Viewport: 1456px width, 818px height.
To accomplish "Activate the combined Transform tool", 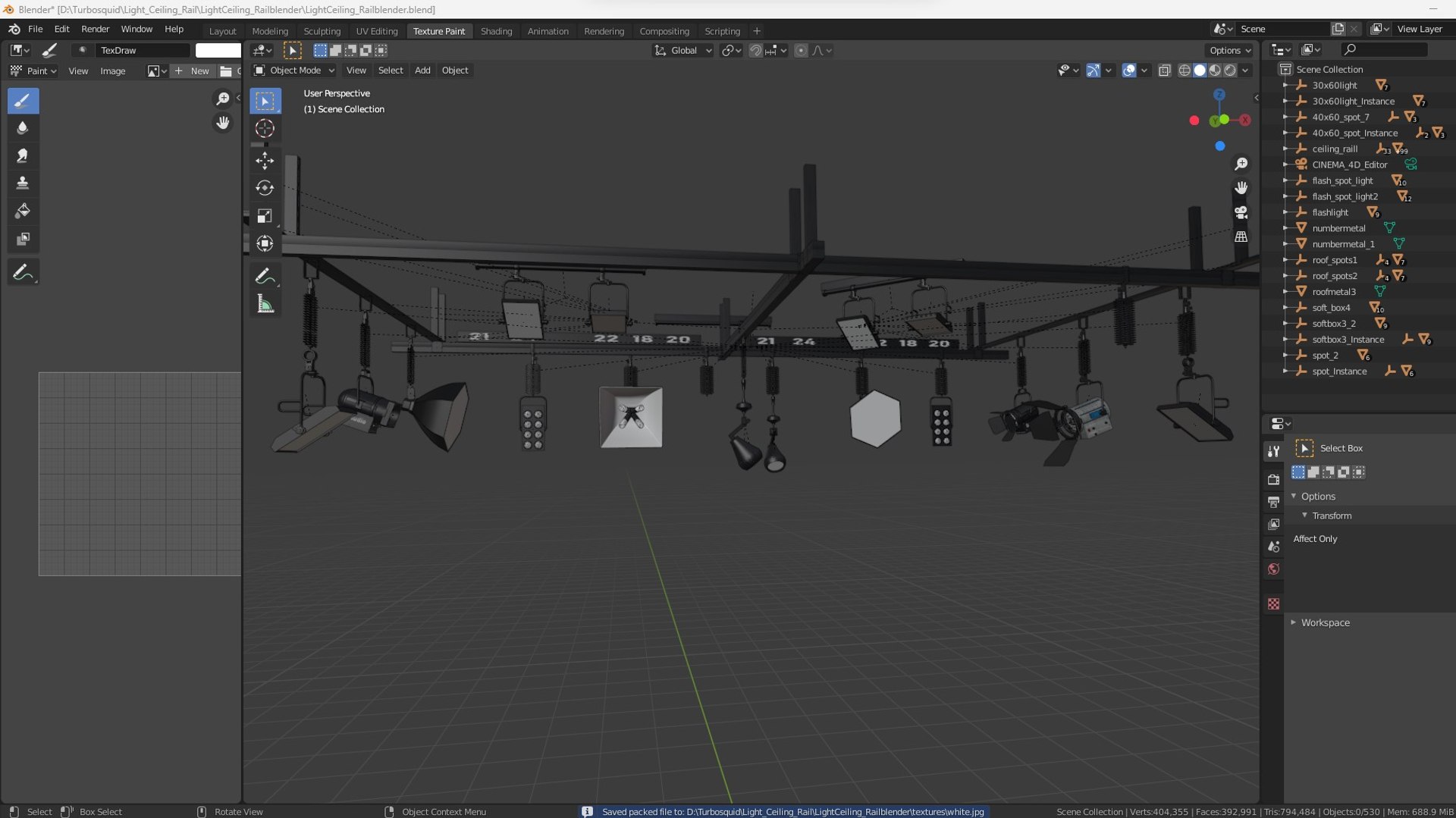I will tap(265, 243).
